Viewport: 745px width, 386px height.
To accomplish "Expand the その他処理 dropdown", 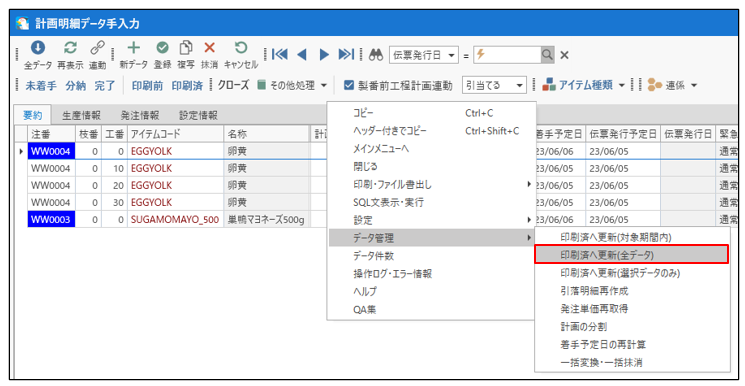I will point(324,86).
